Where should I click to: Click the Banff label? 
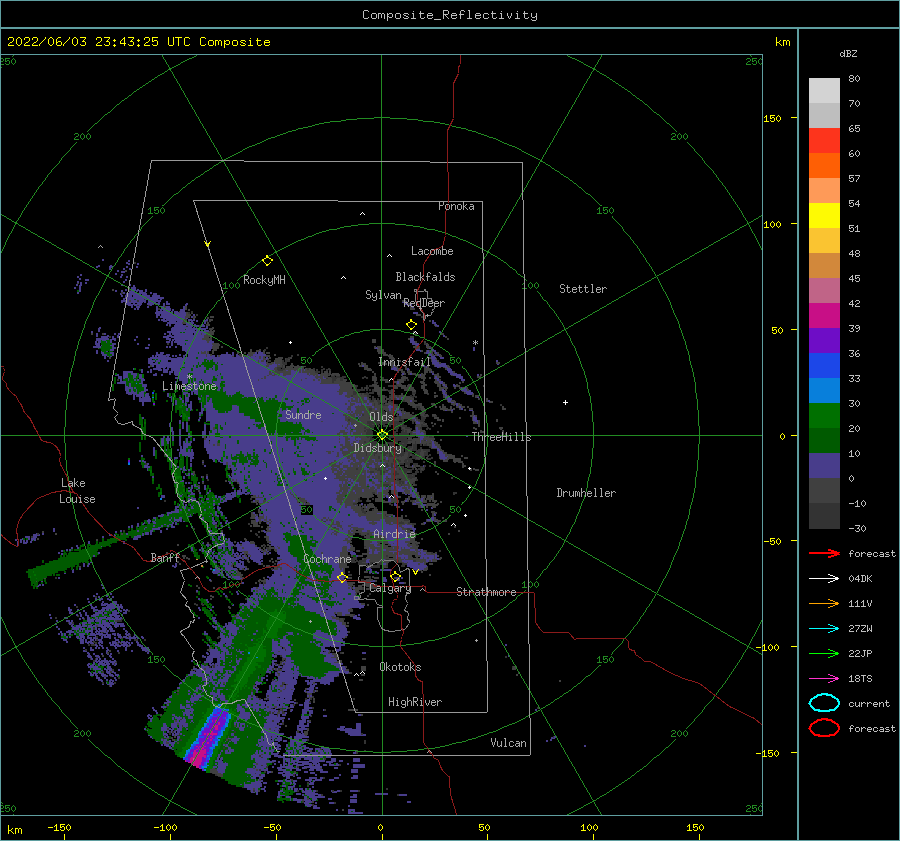(165, 557)
